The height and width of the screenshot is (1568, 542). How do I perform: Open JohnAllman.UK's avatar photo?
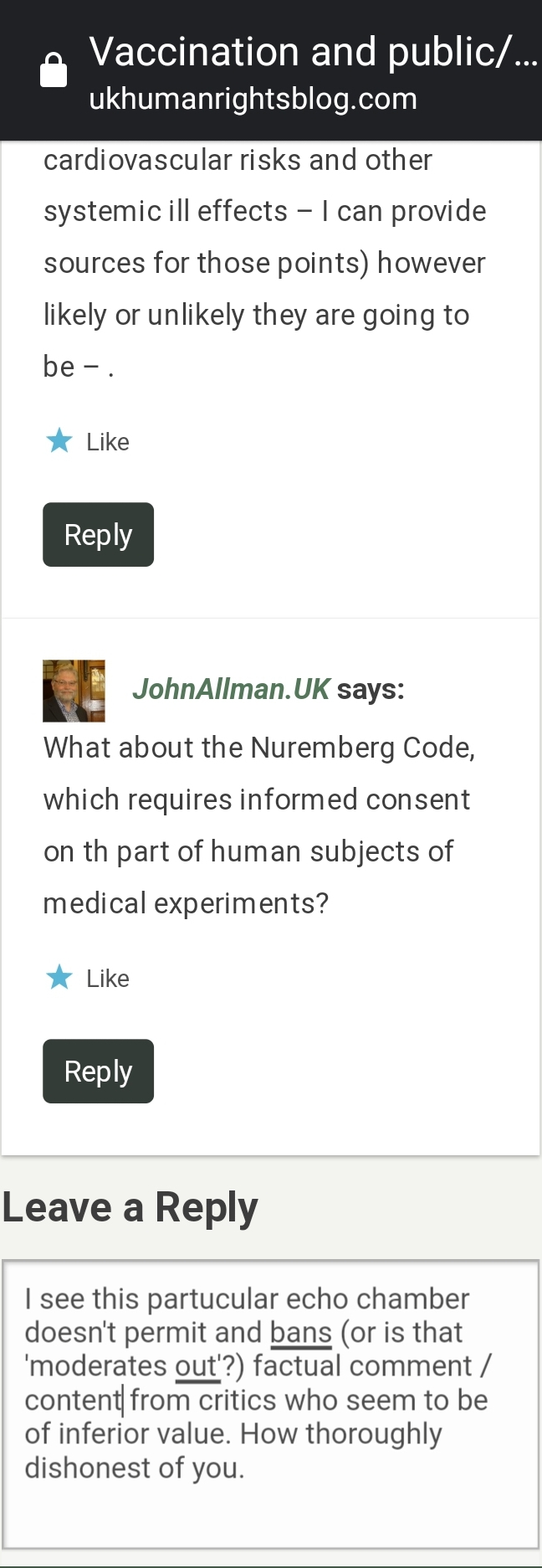(x=74, y=691)
